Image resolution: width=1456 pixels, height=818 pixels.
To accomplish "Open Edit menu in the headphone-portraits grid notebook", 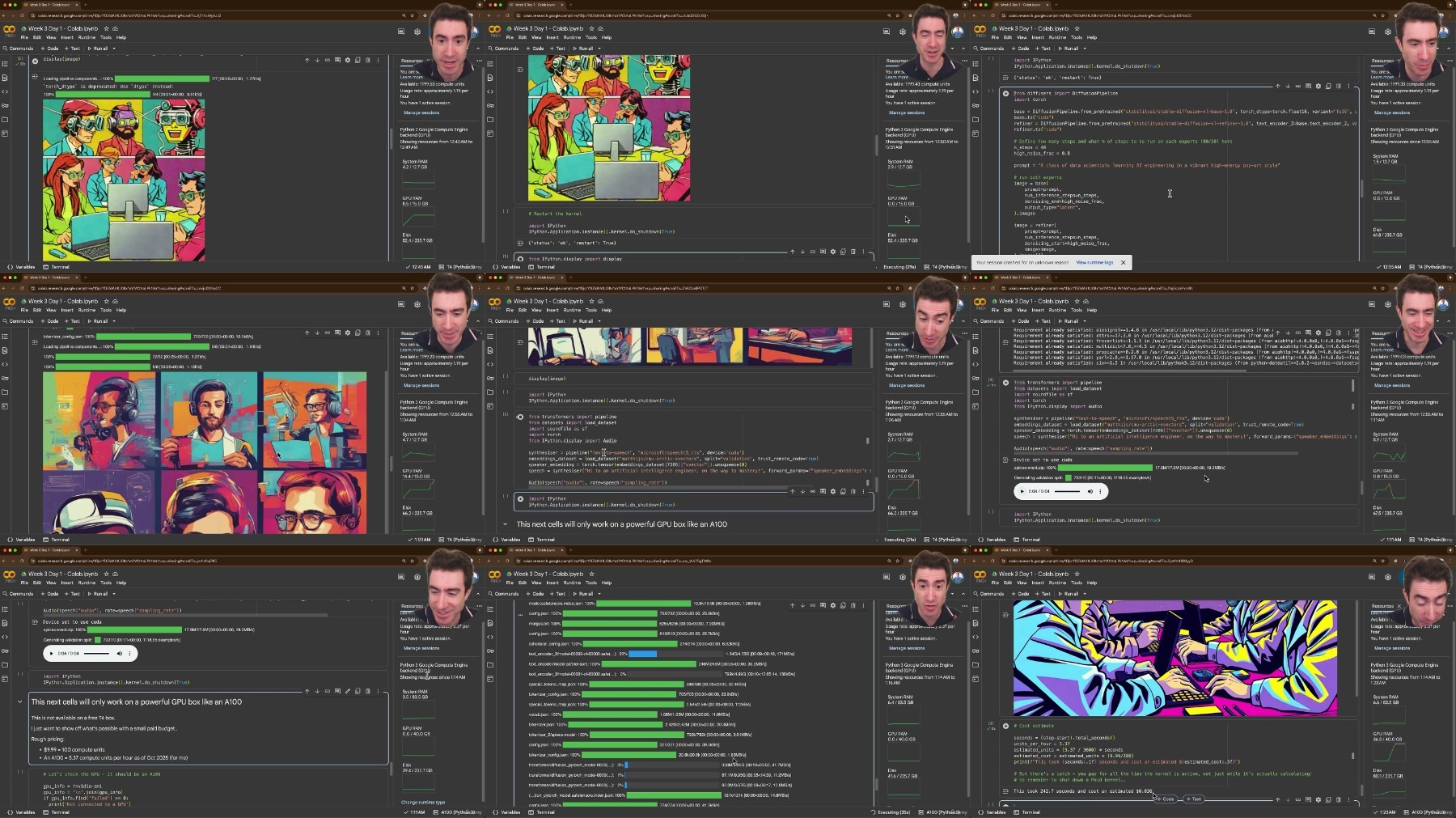I will 36,310.
